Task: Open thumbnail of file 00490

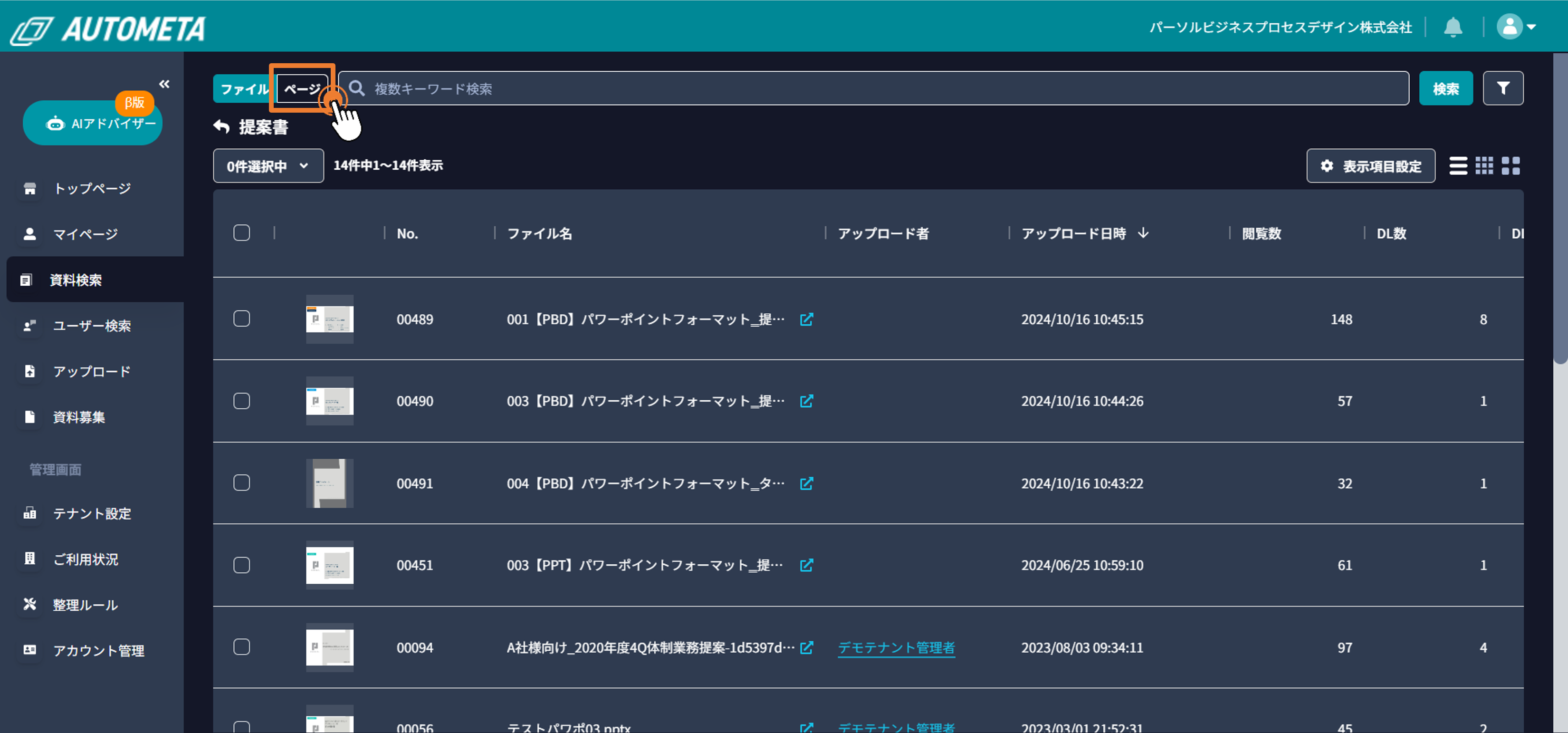Action: tap(329, 401)
